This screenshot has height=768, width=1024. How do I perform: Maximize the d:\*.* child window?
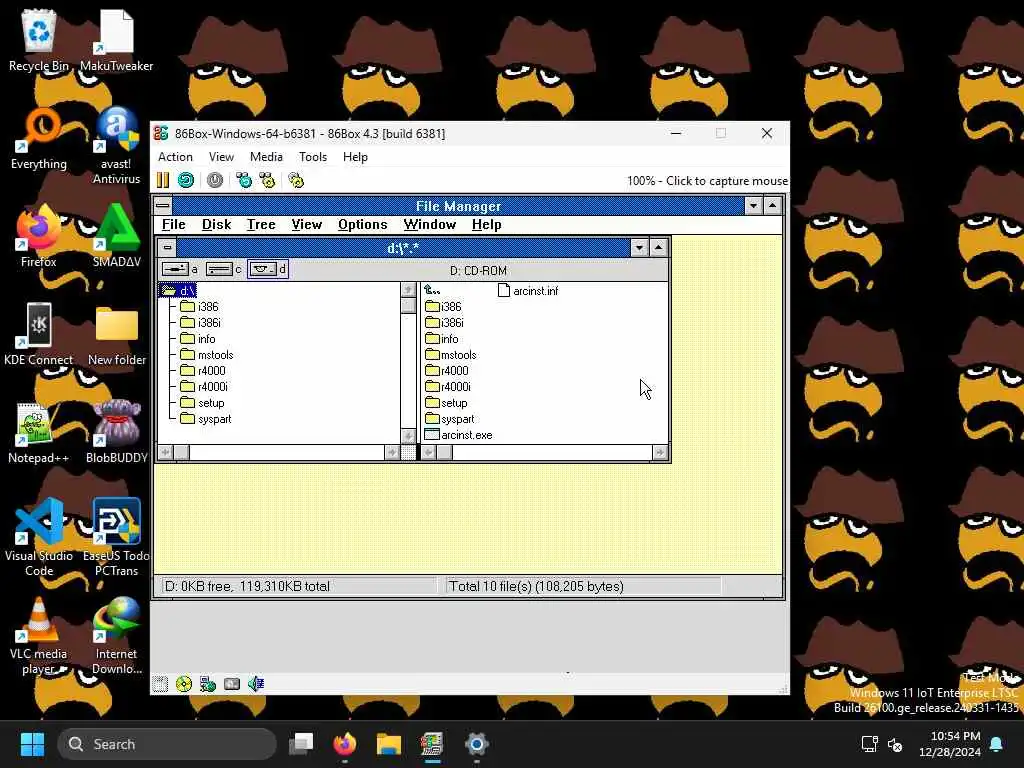coord(658,248)
